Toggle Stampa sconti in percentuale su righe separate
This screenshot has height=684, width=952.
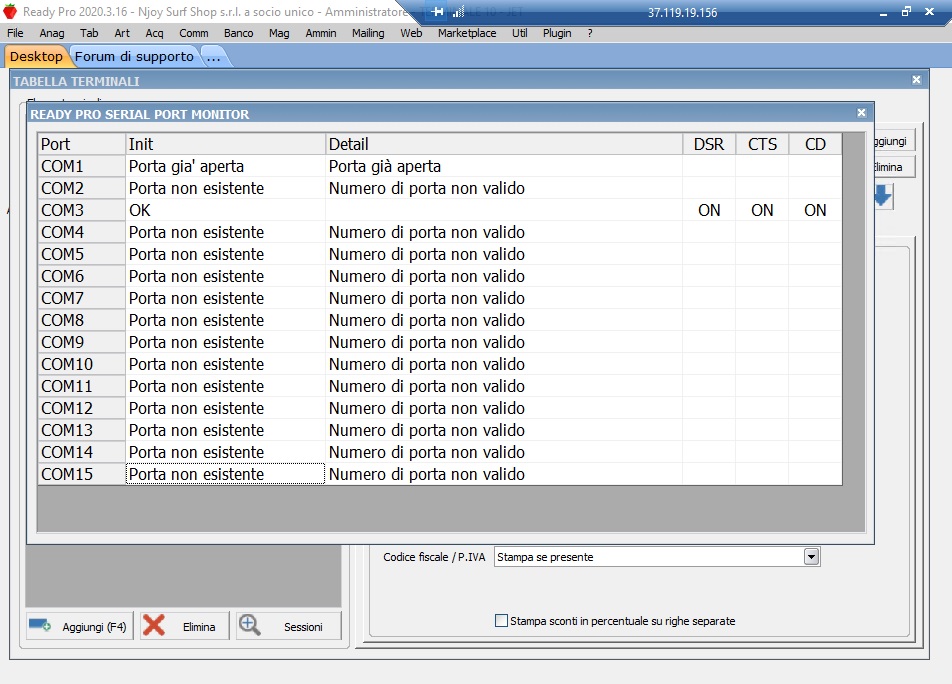point(502,620)
